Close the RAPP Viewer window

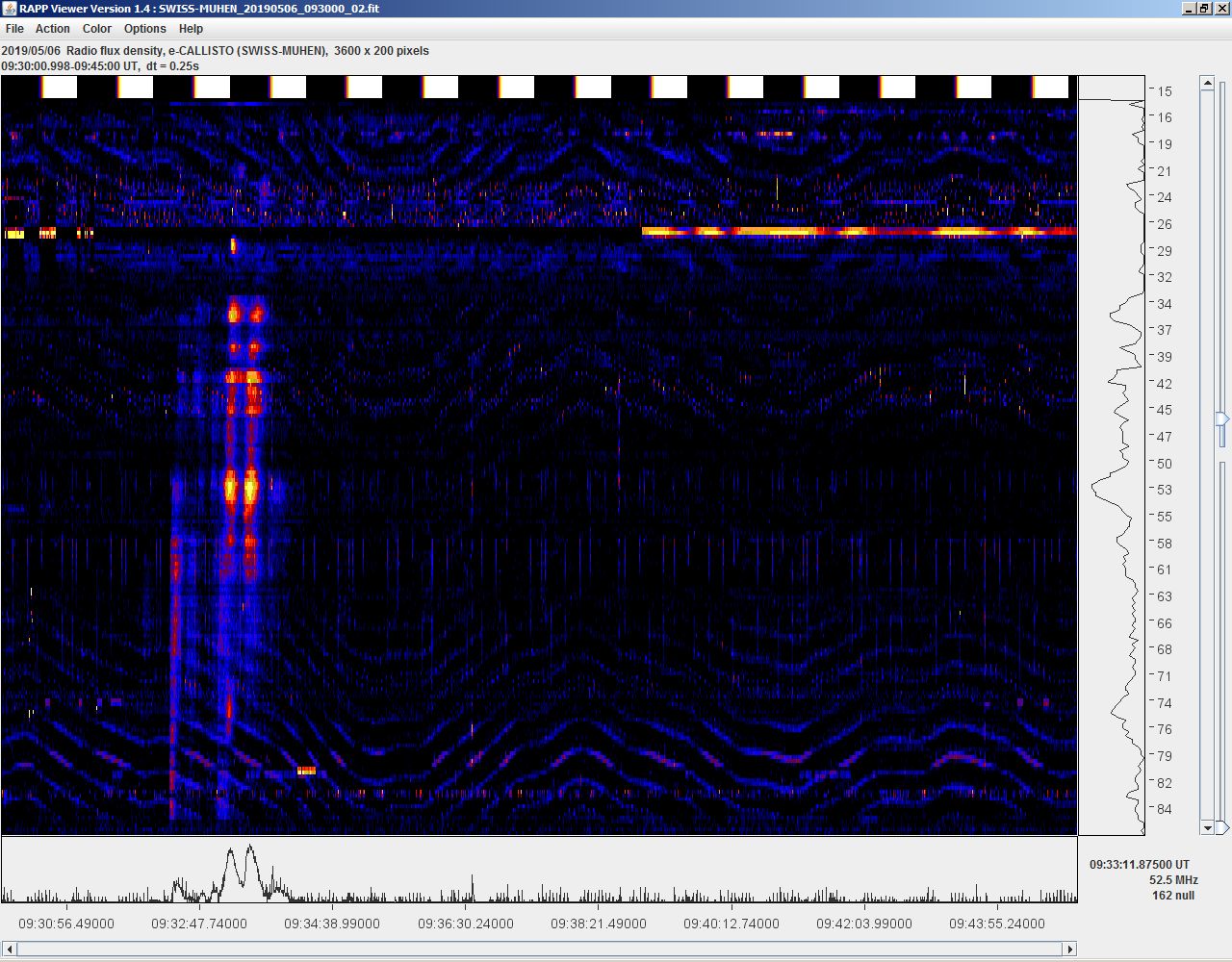pyautogui.click(x=1220, y=9)
